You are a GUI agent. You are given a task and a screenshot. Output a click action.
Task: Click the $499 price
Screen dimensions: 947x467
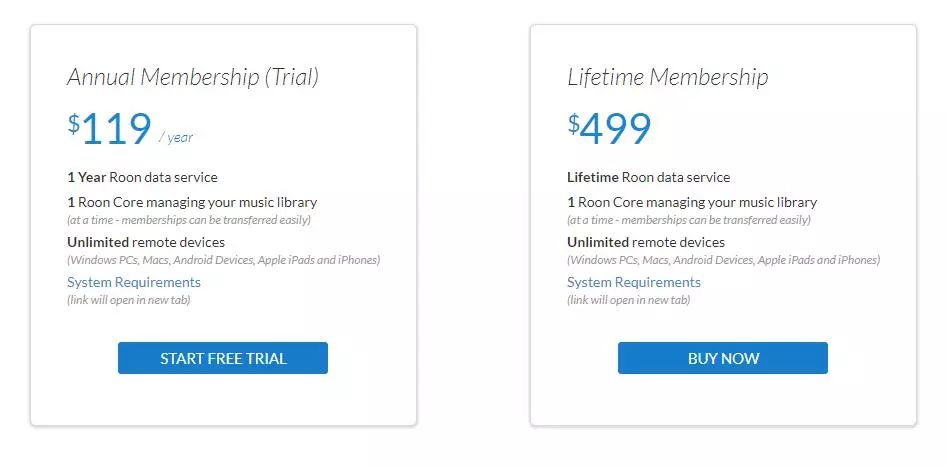610,129
